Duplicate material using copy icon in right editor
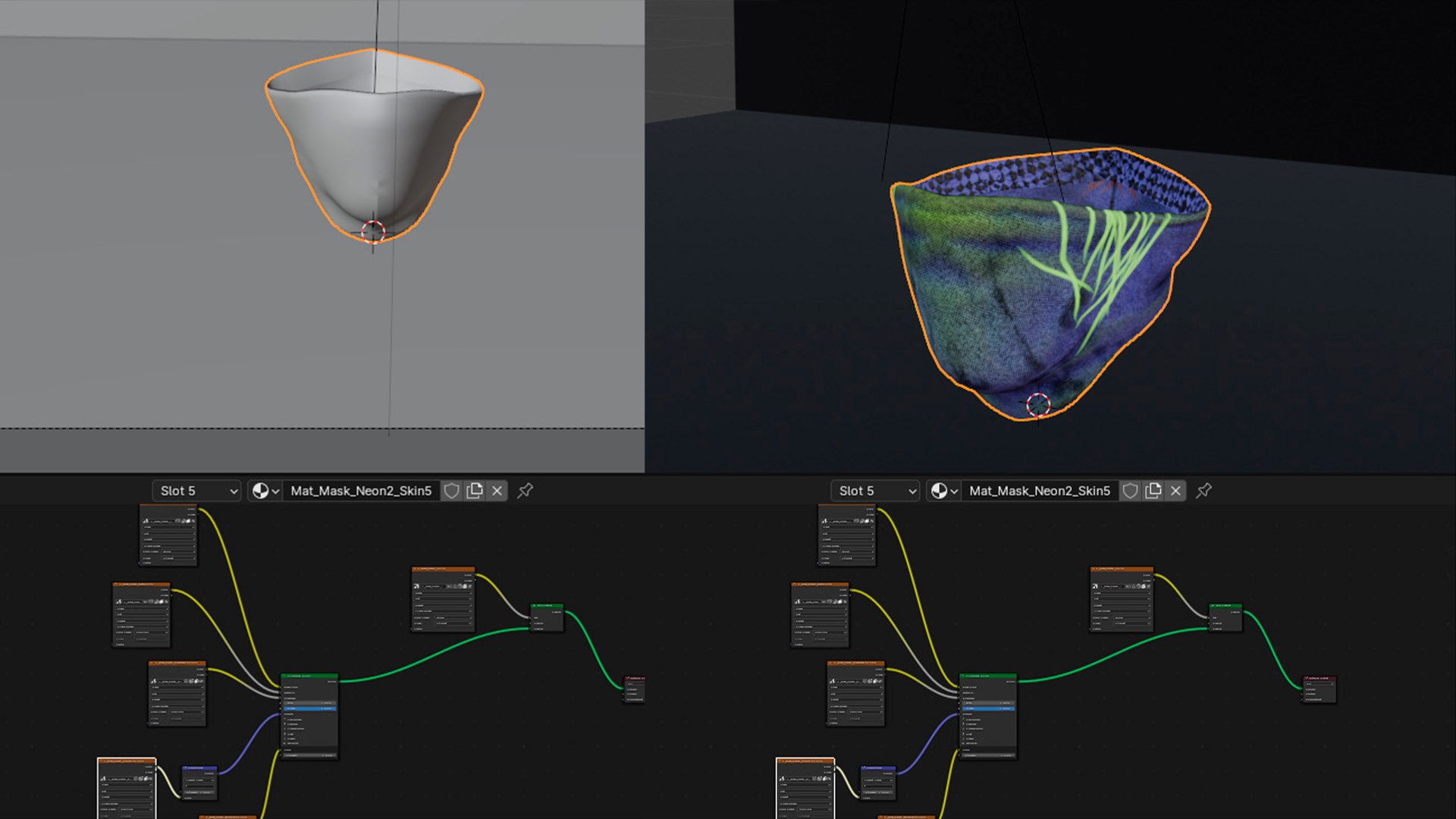Viewport: 1456px width, 819px height. [x=1153, y=491]
